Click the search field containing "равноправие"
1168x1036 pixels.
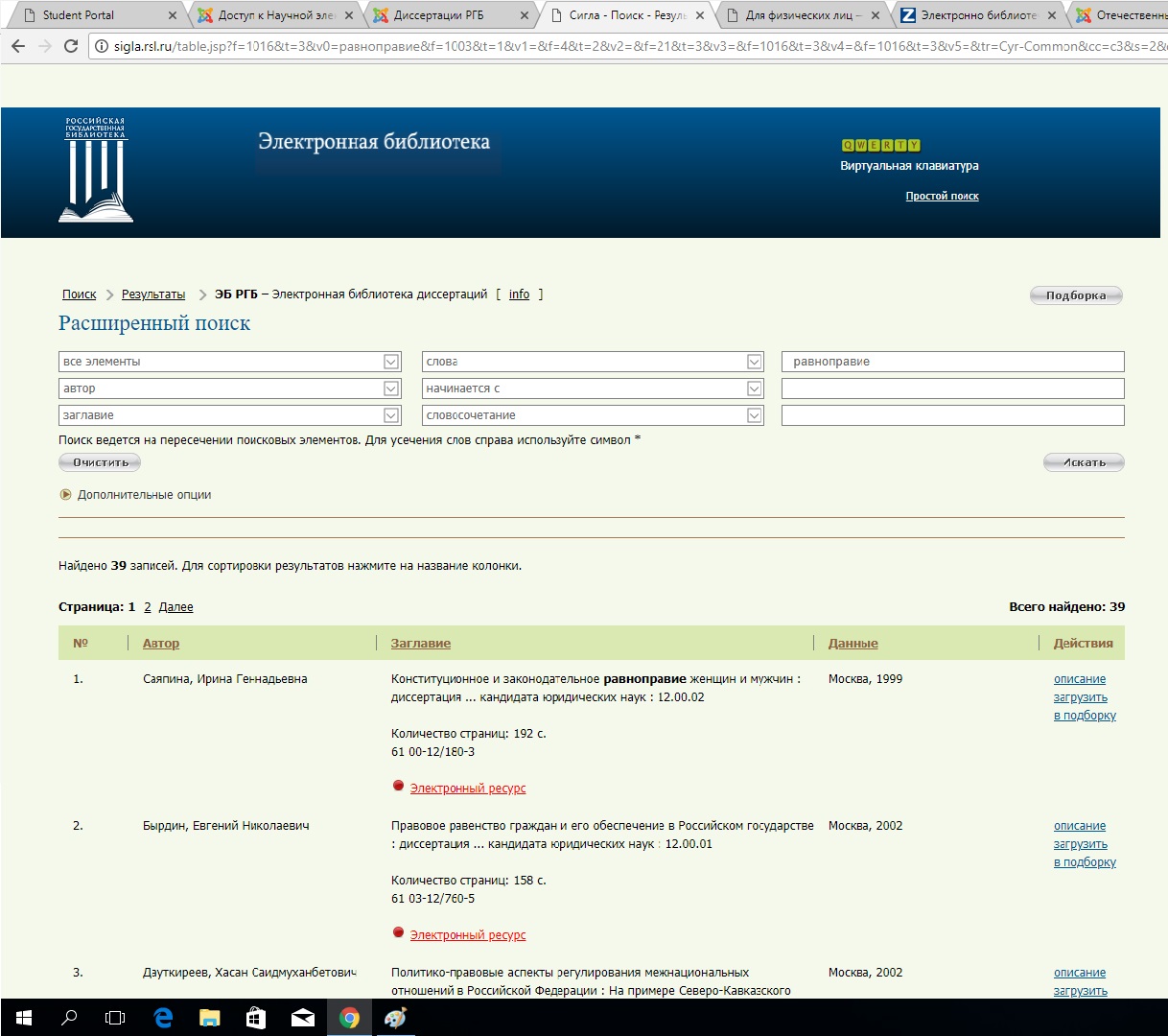(x=951, y=362)
